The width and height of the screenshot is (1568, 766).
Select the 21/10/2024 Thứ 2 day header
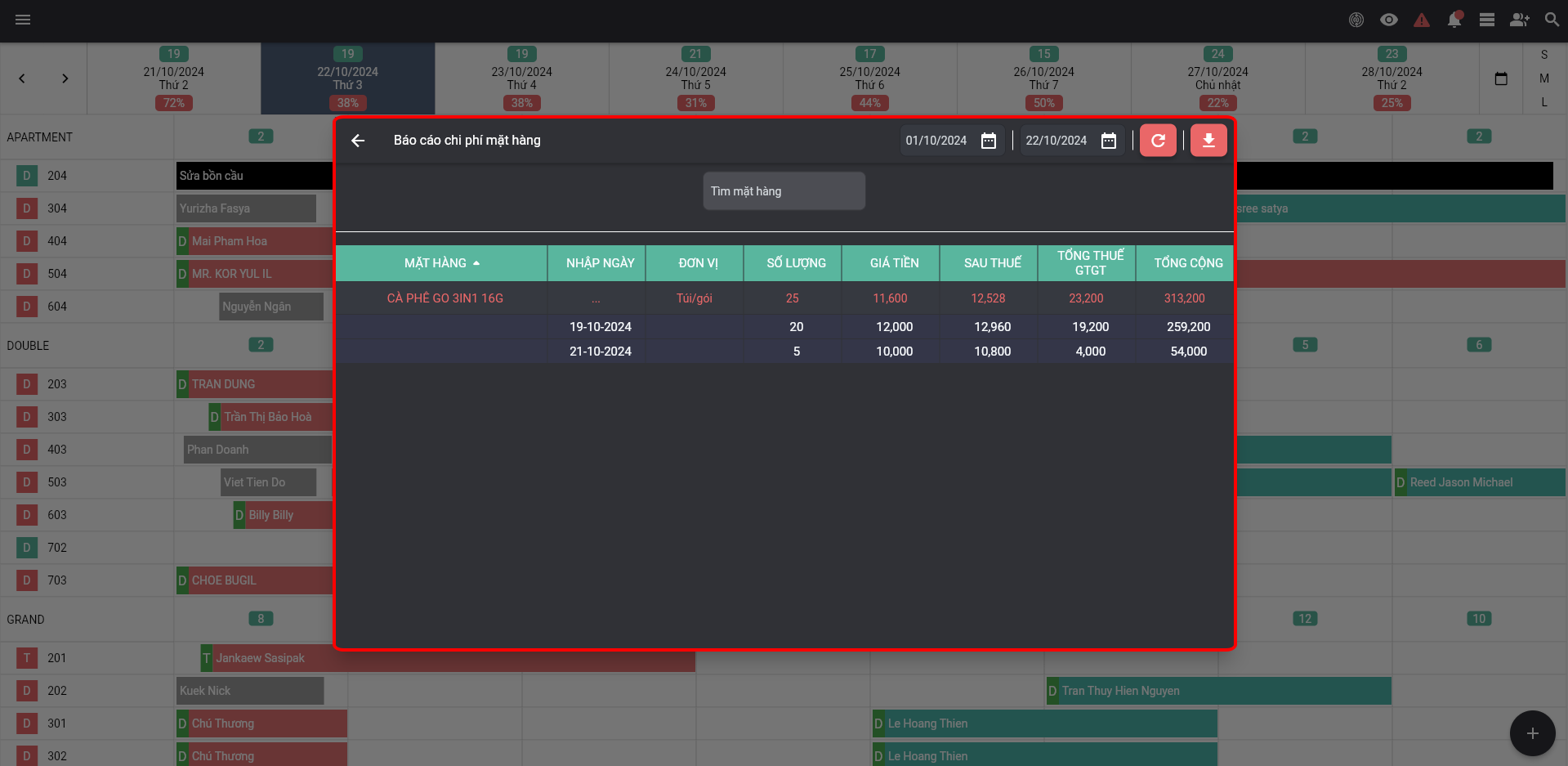(174, 78)
